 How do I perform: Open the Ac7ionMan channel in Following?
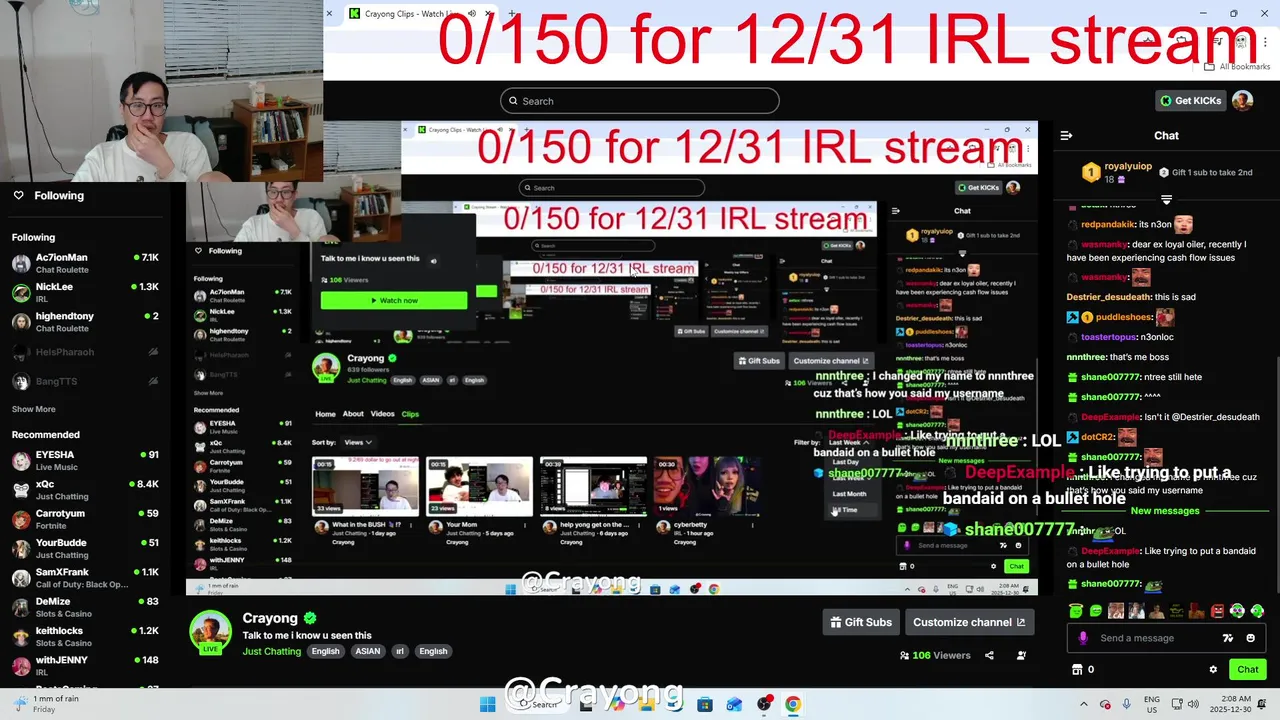(85, 263)
